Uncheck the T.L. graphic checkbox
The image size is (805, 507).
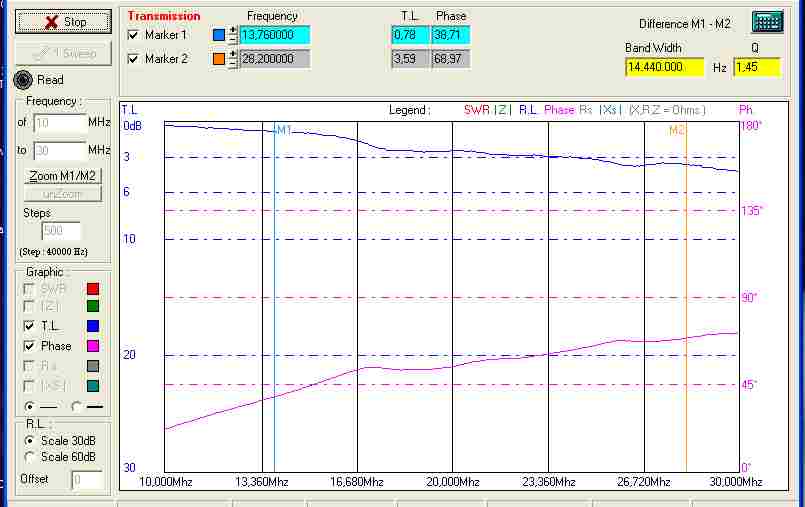[x=29, y=326]
